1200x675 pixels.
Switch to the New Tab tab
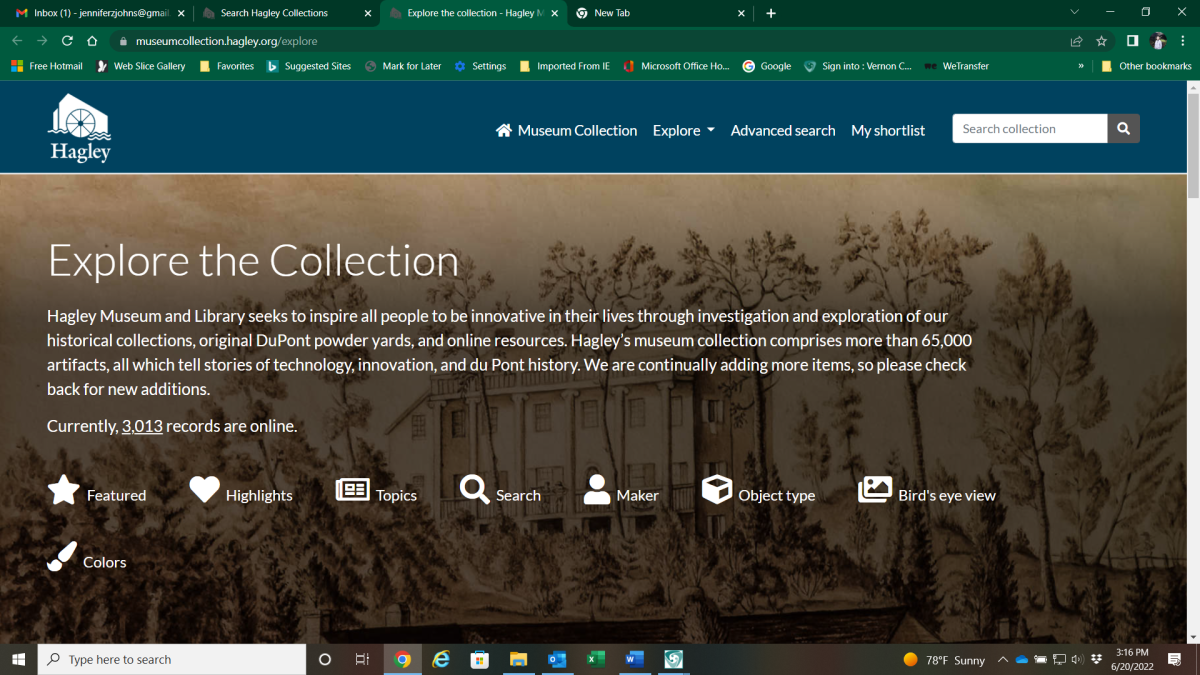660,13
